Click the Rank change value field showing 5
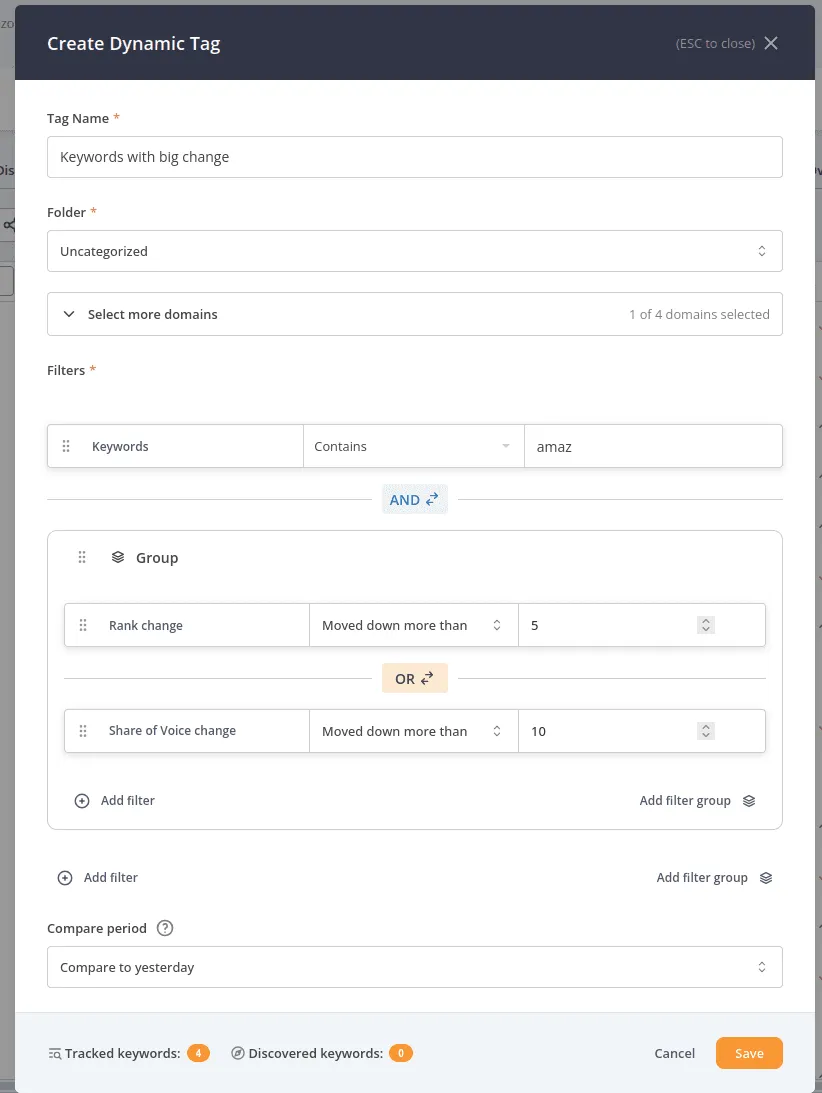The width and height of the screenshot is (822, 1093). pyautogui.click(x=641, y=625)
